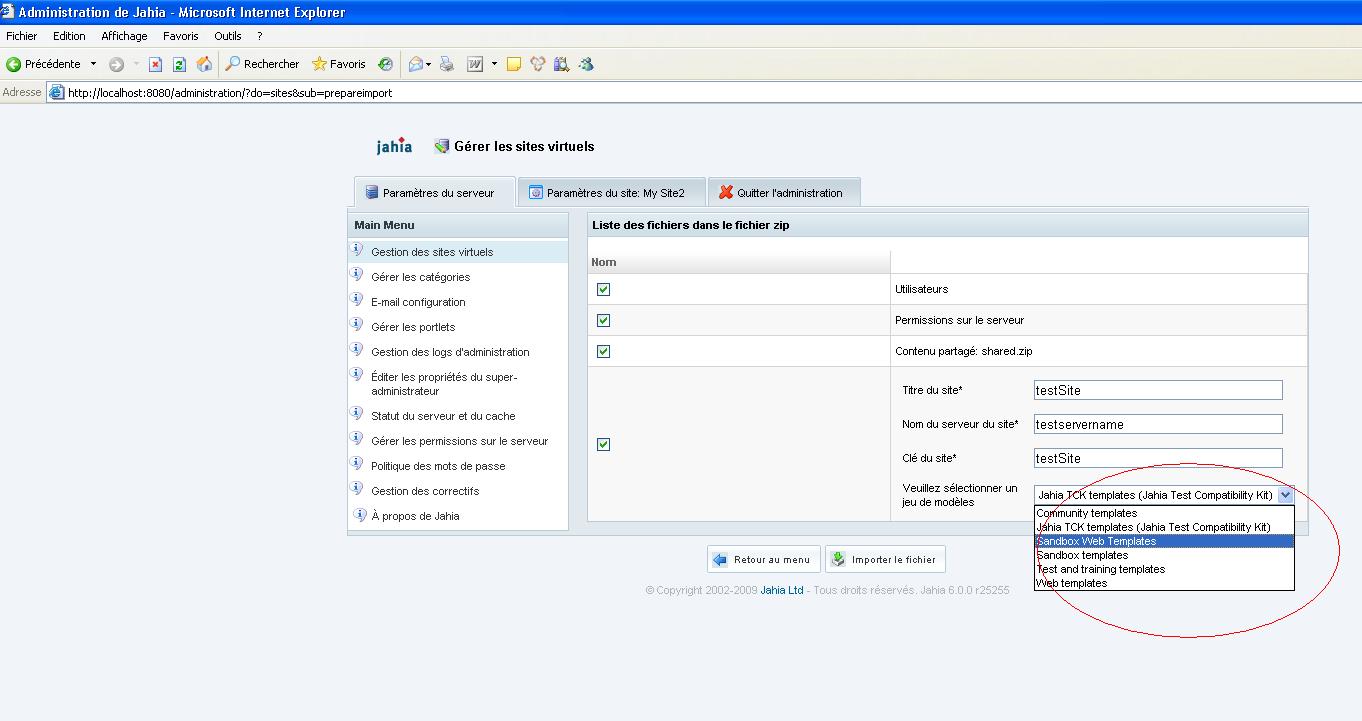
Task: Select Web templates option
Action: [x=1164, y=583]
